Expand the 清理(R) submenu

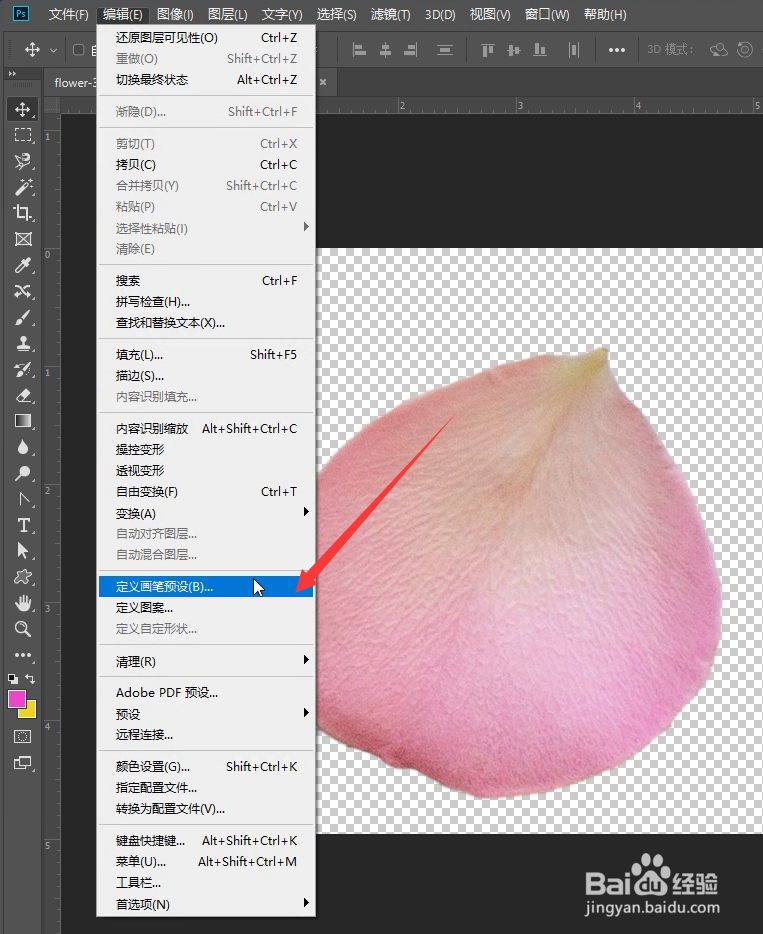coord(206,661)
